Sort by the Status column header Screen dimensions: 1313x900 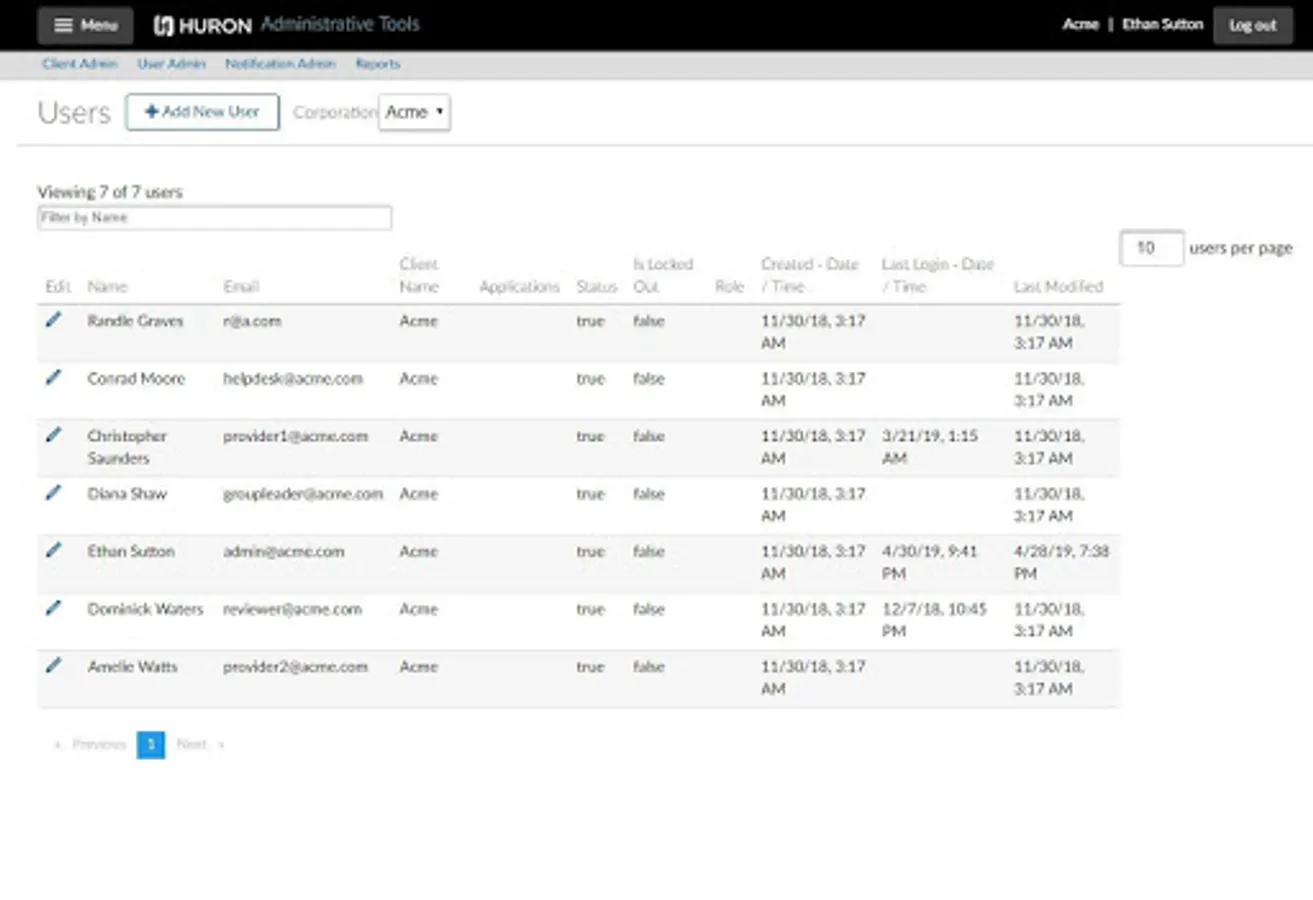597,287
